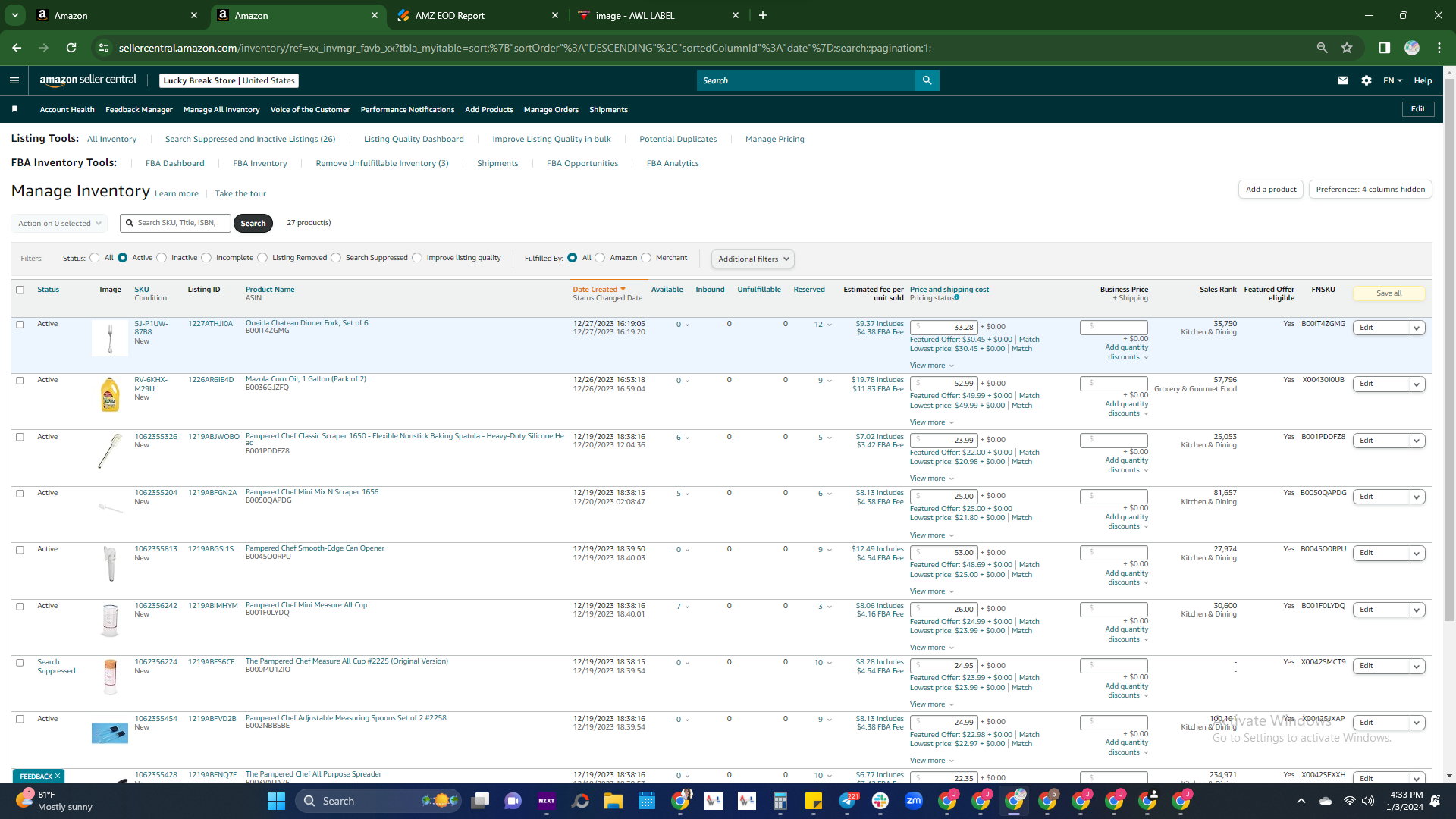Check the Oneida Chateau Dinner Fork row
The image size is (1456, 819).
coord(20,325)
